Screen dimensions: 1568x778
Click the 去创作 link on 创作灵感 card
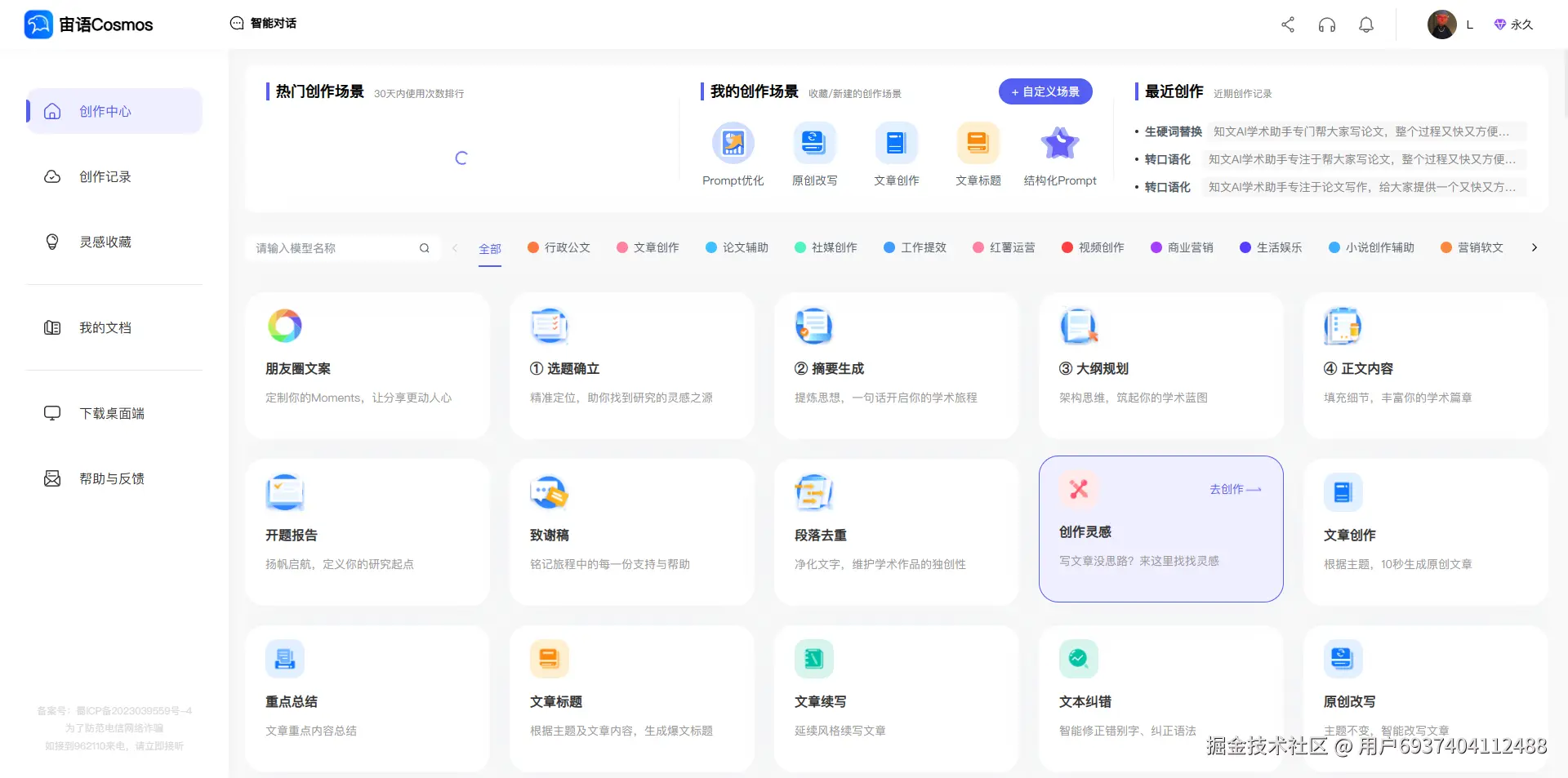pos(1236,489)
